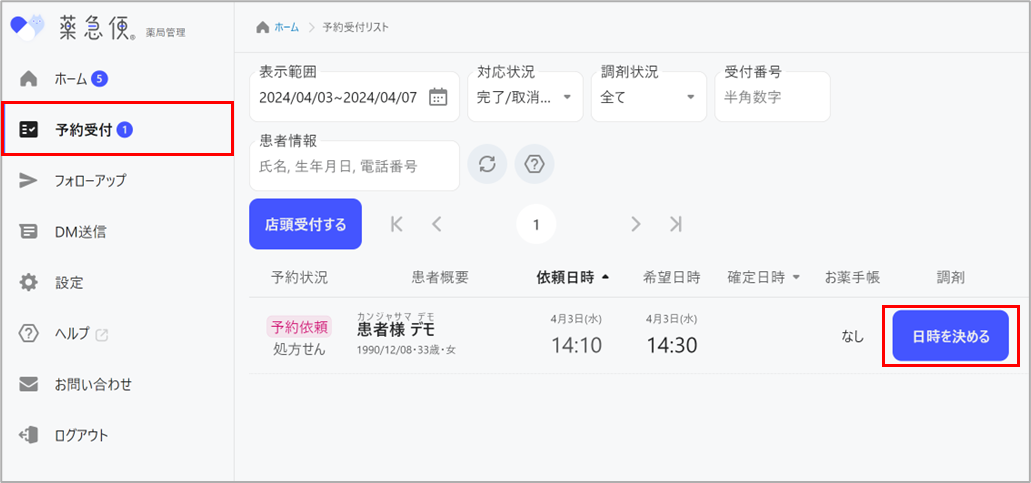
Task: Open 設定 from the sidebar
Action: [x=69, y=282]
